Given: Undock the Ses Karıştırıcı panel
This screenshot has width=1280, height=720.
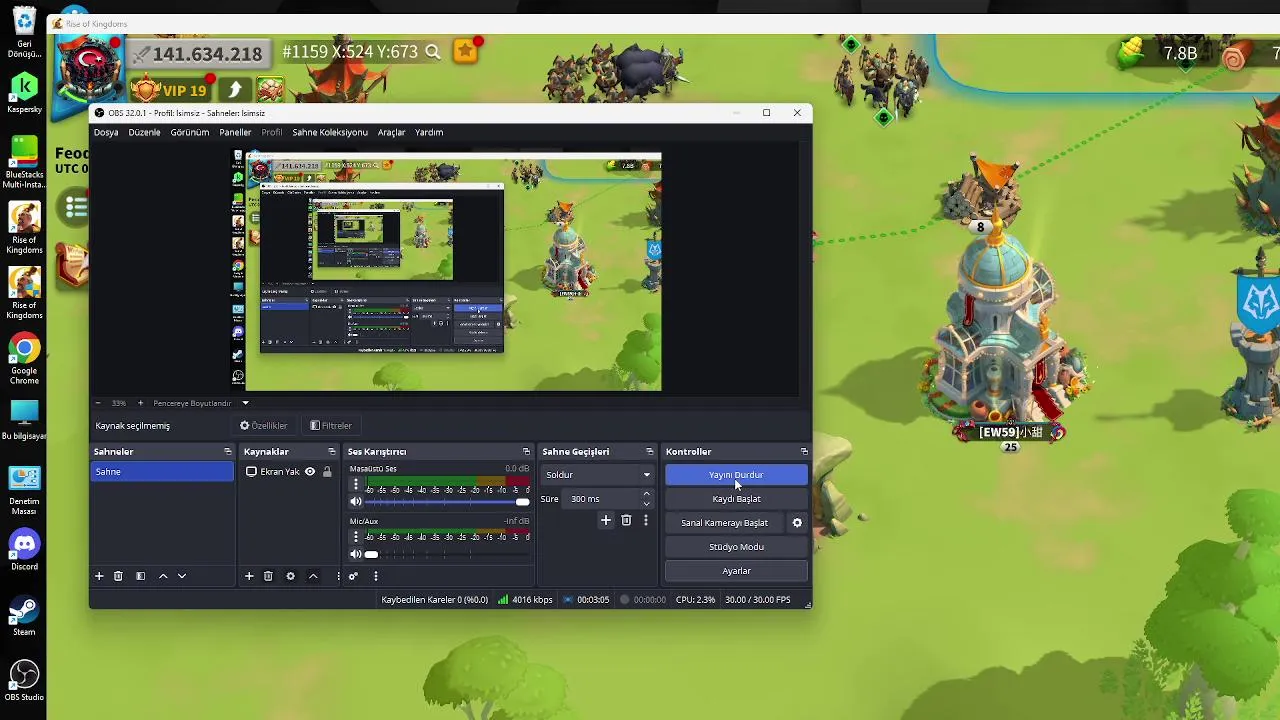Looking at the screenshot, I should click(527, 452).
